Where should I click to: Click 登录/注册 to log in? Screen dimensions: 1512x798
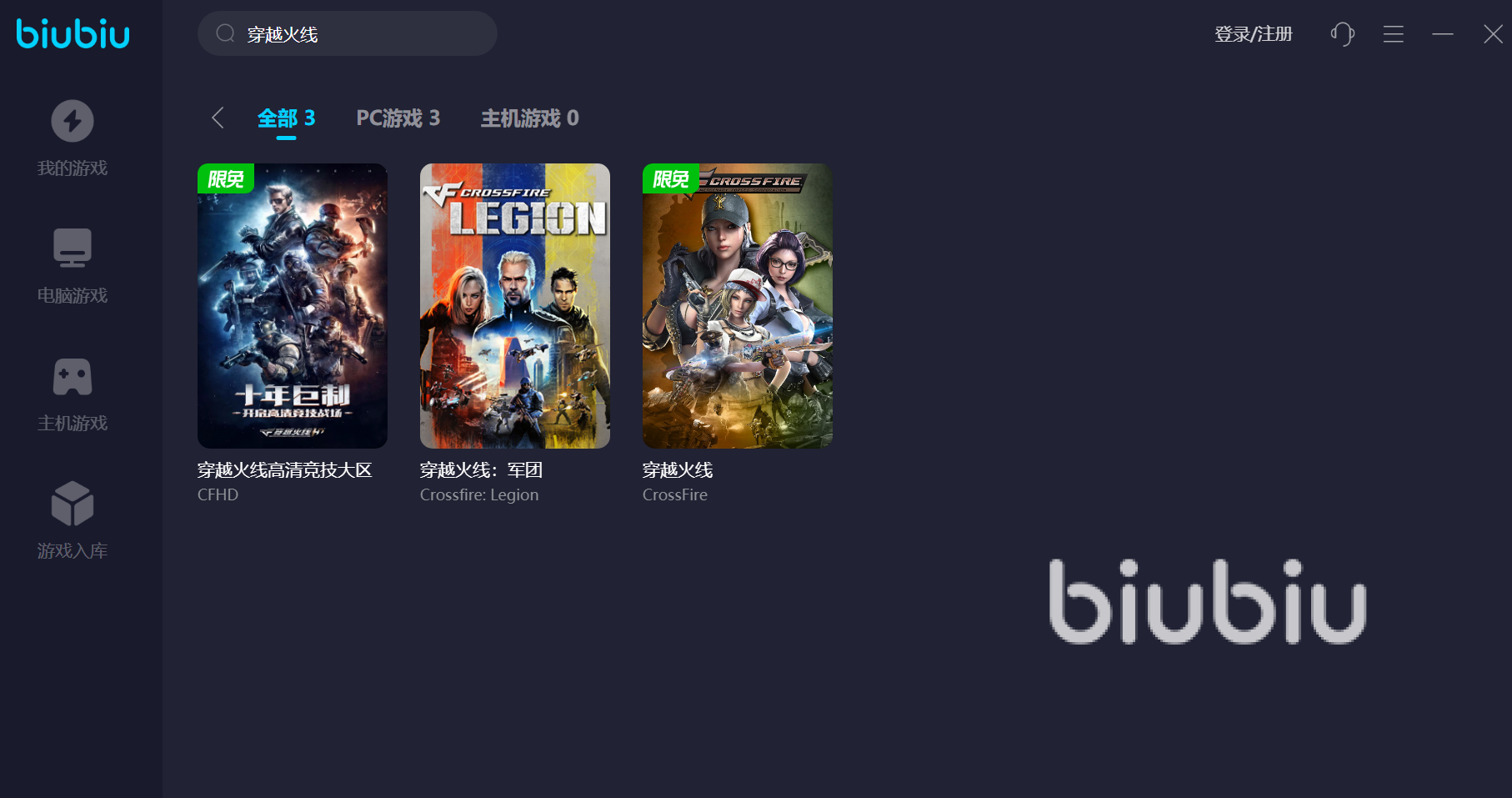pyautogui.click(x=1253, y=34)
